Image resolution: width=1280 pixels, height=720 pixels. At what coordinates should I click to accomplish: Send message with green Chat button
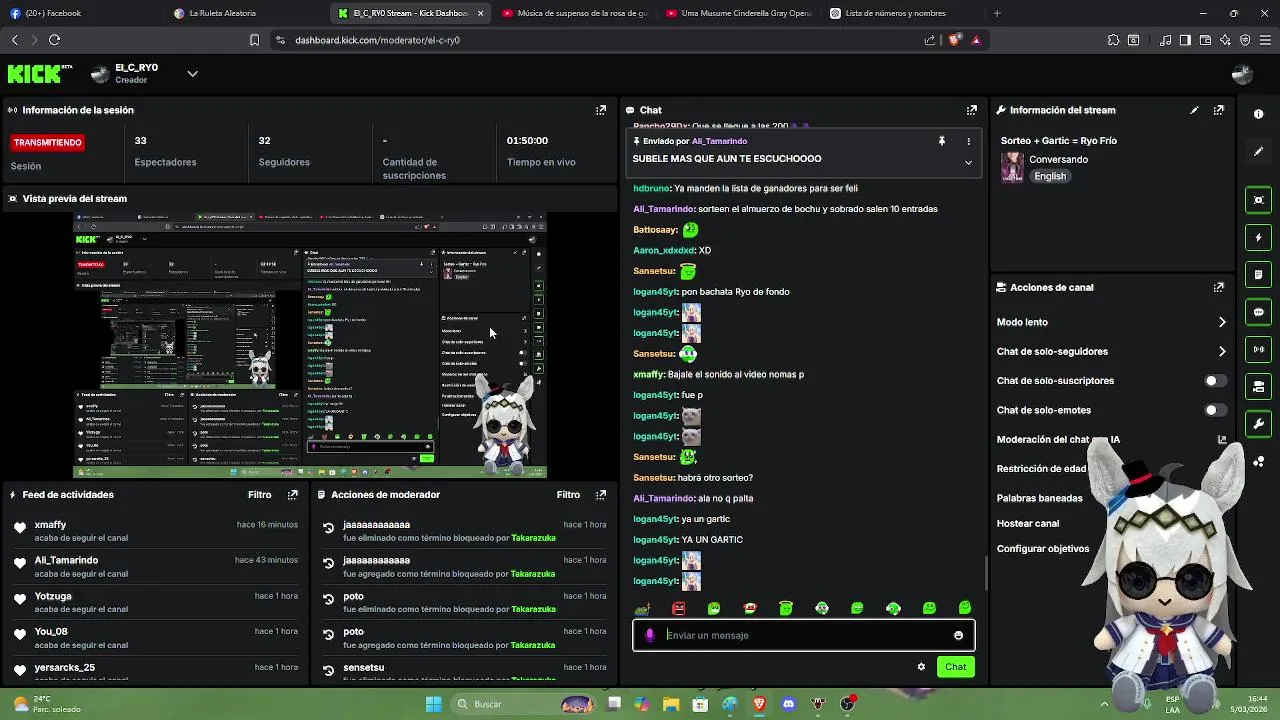click(x=955, y=667)
